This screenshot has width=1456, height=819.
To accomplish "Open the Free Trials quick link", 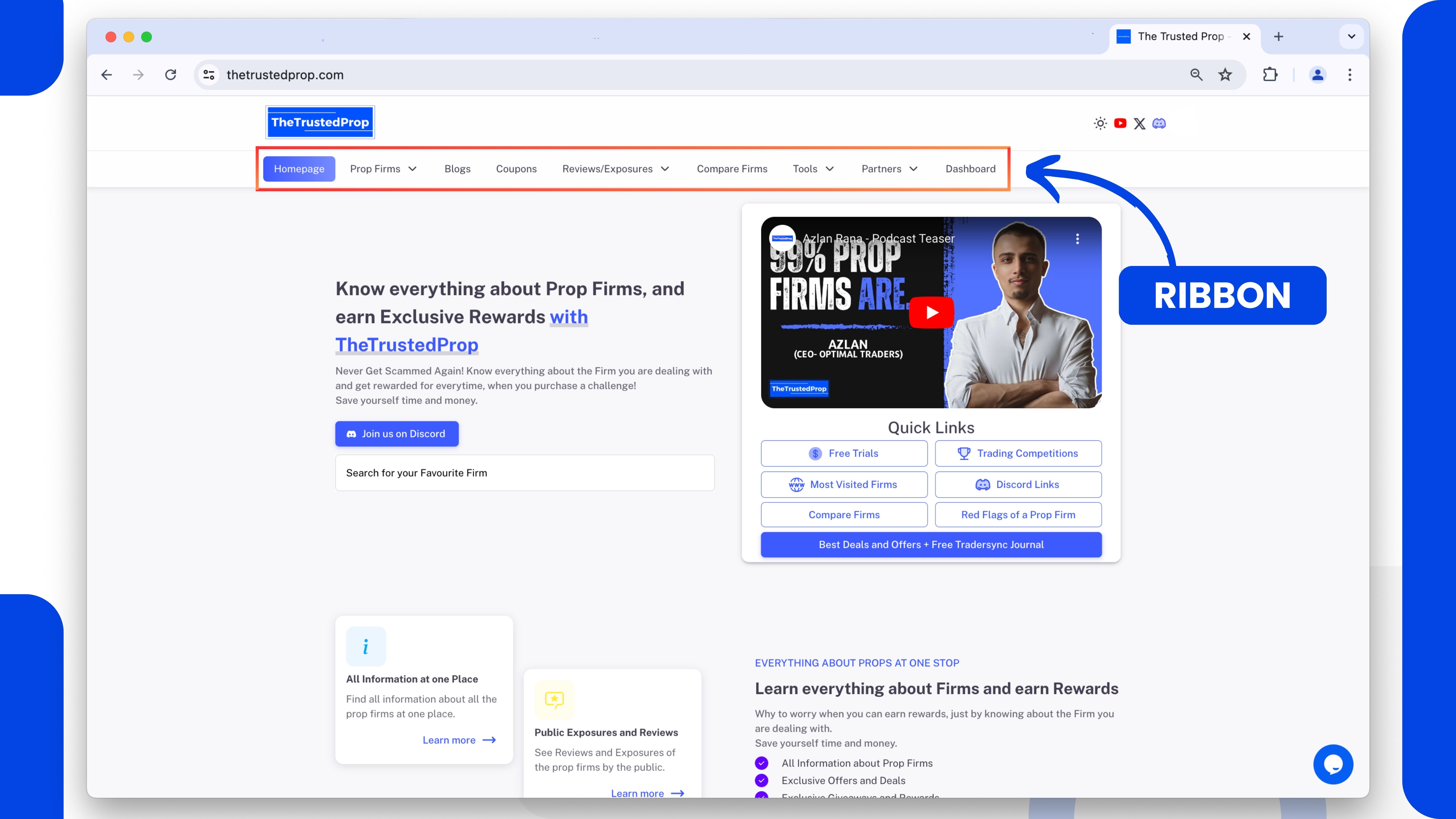I will (x=844, y=453).
